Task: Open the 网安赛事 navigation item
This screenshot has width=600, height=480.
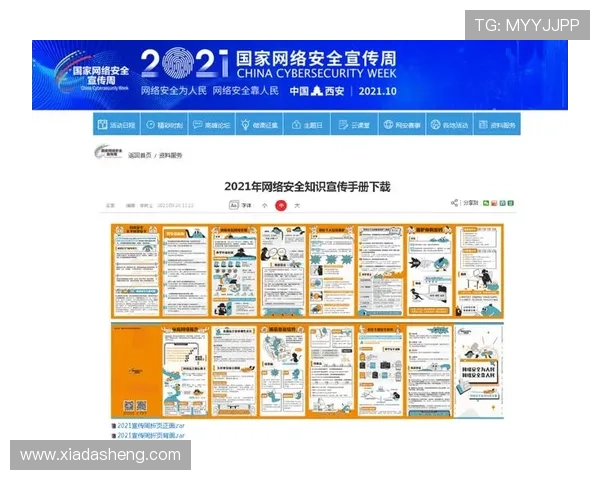Action: click(x=402, y=124)
